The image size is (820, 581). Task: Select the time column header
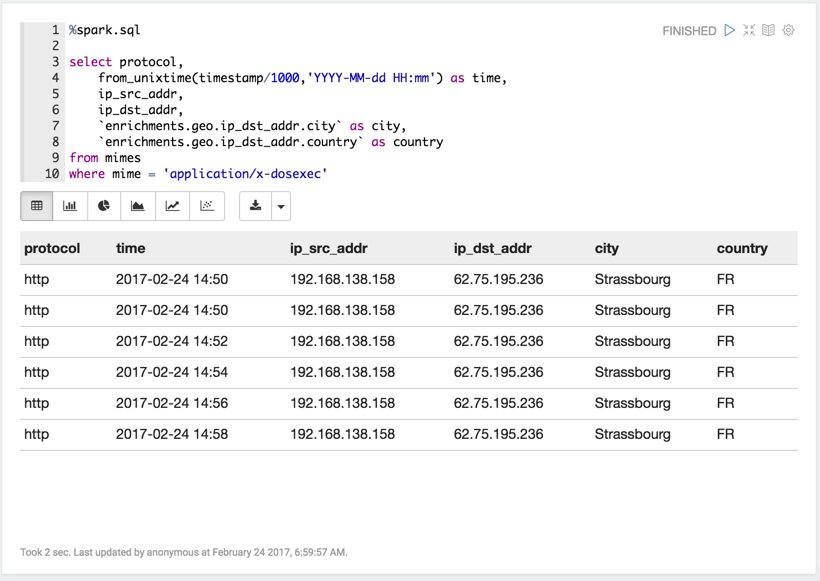131,248
